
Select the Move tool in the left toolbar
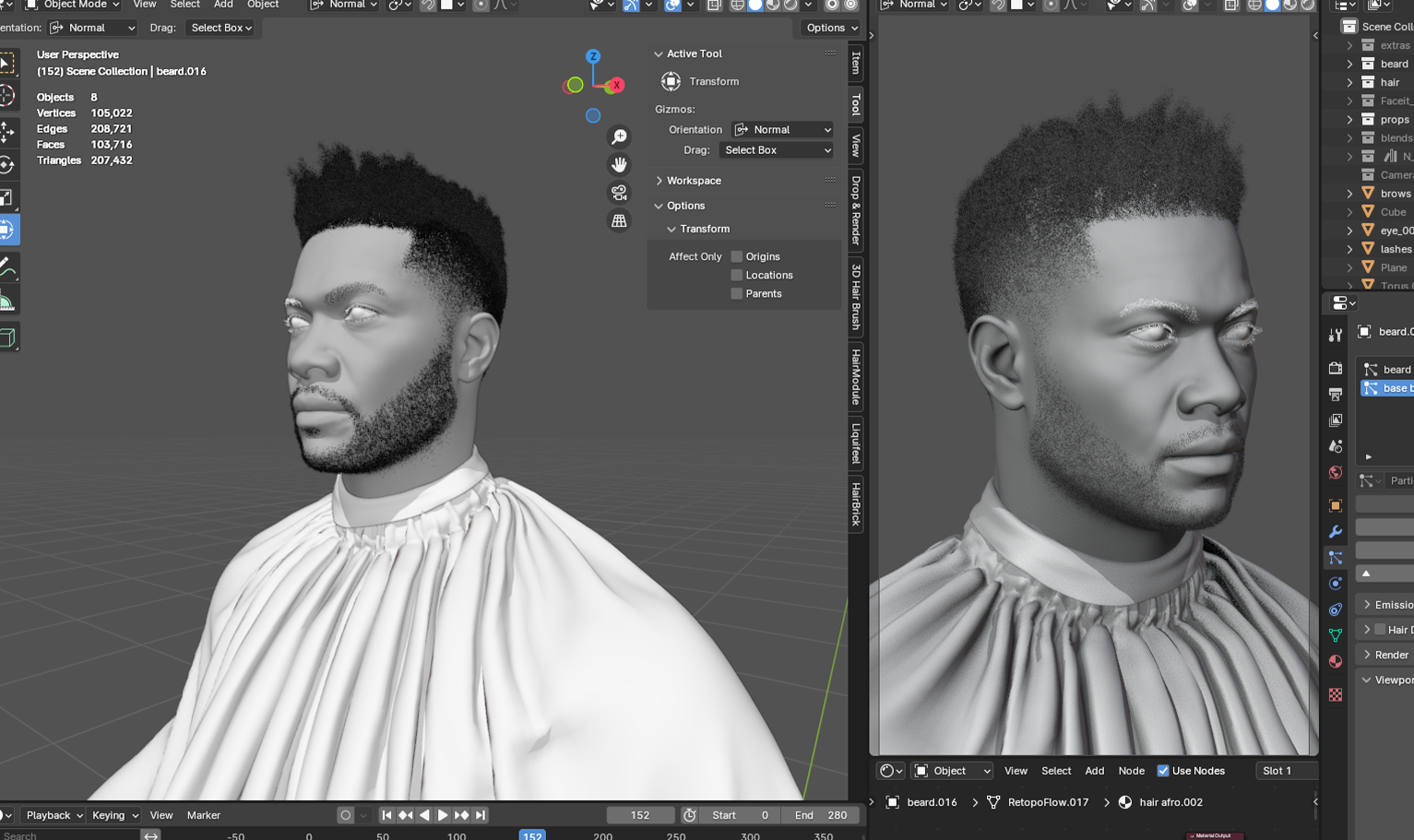point(10,132)
